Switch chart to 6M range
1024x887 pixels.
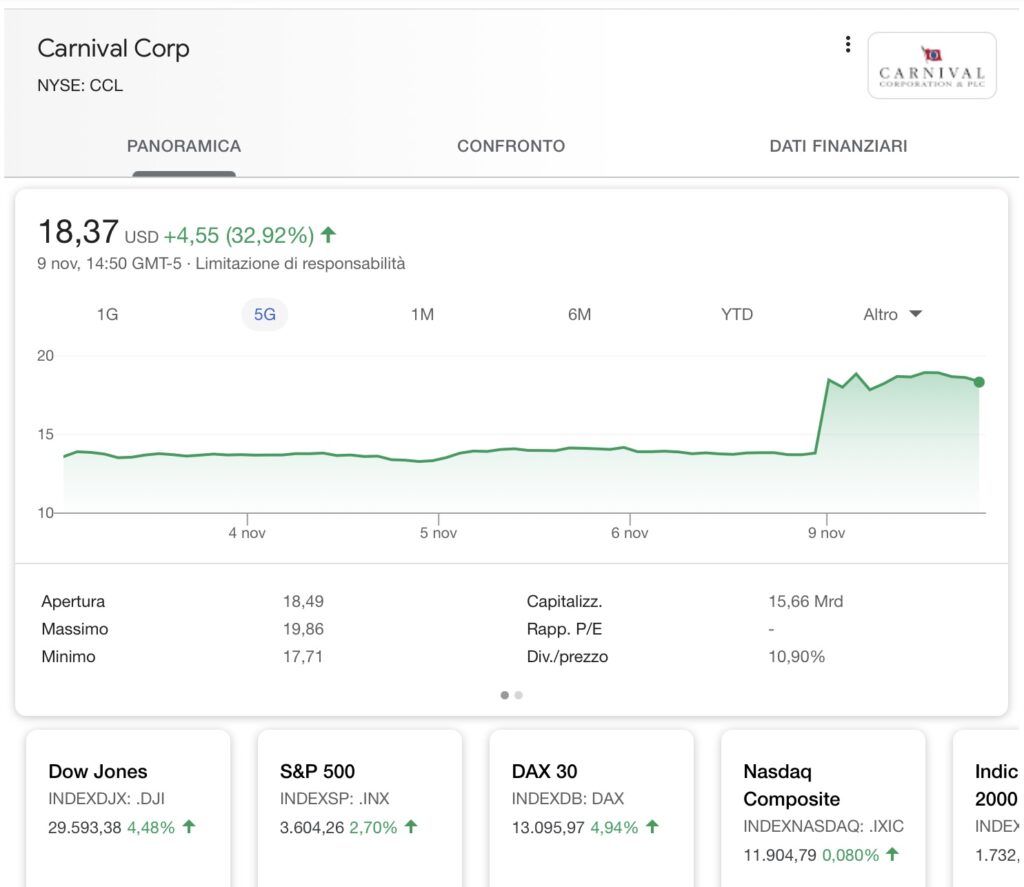[x=579, y=314]
